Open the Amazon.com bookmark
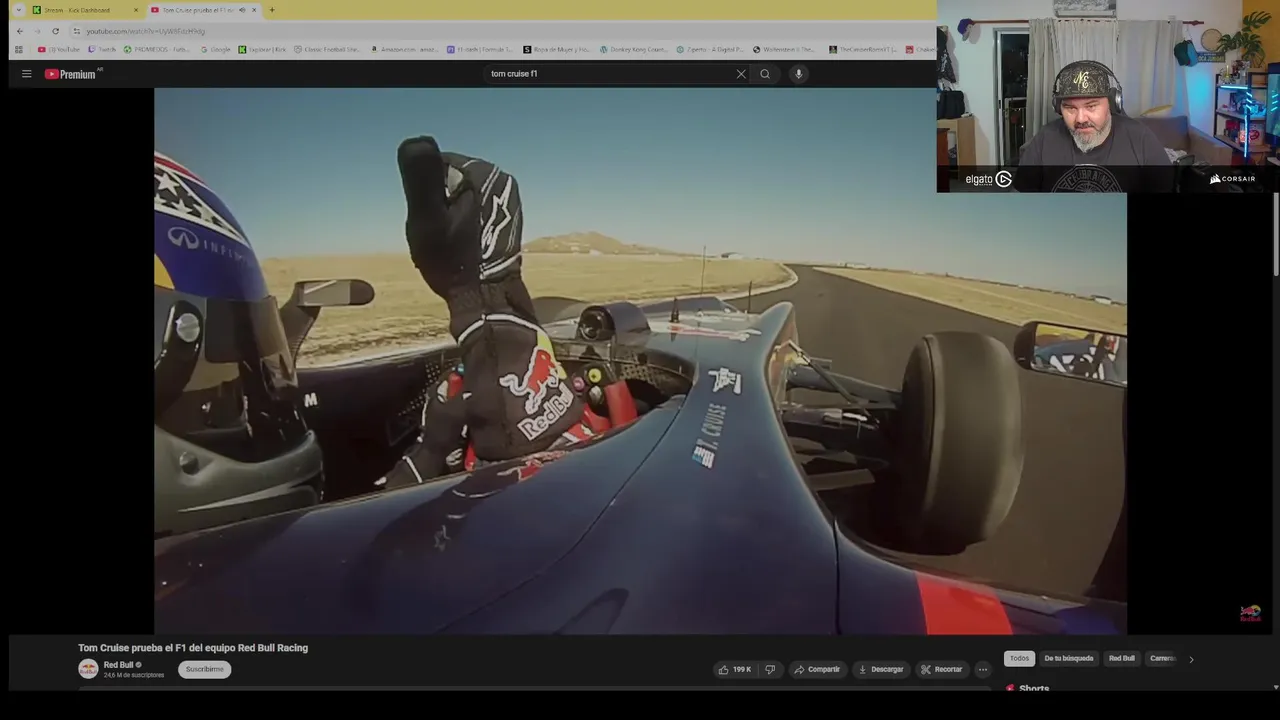 click(403, 49)
